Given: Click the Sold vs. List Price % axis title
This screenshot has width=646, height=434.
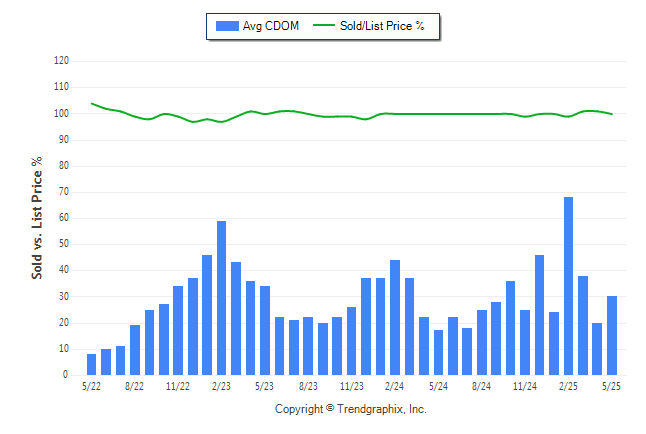Looking at the screenshot, I should click(x=37, y=218).
